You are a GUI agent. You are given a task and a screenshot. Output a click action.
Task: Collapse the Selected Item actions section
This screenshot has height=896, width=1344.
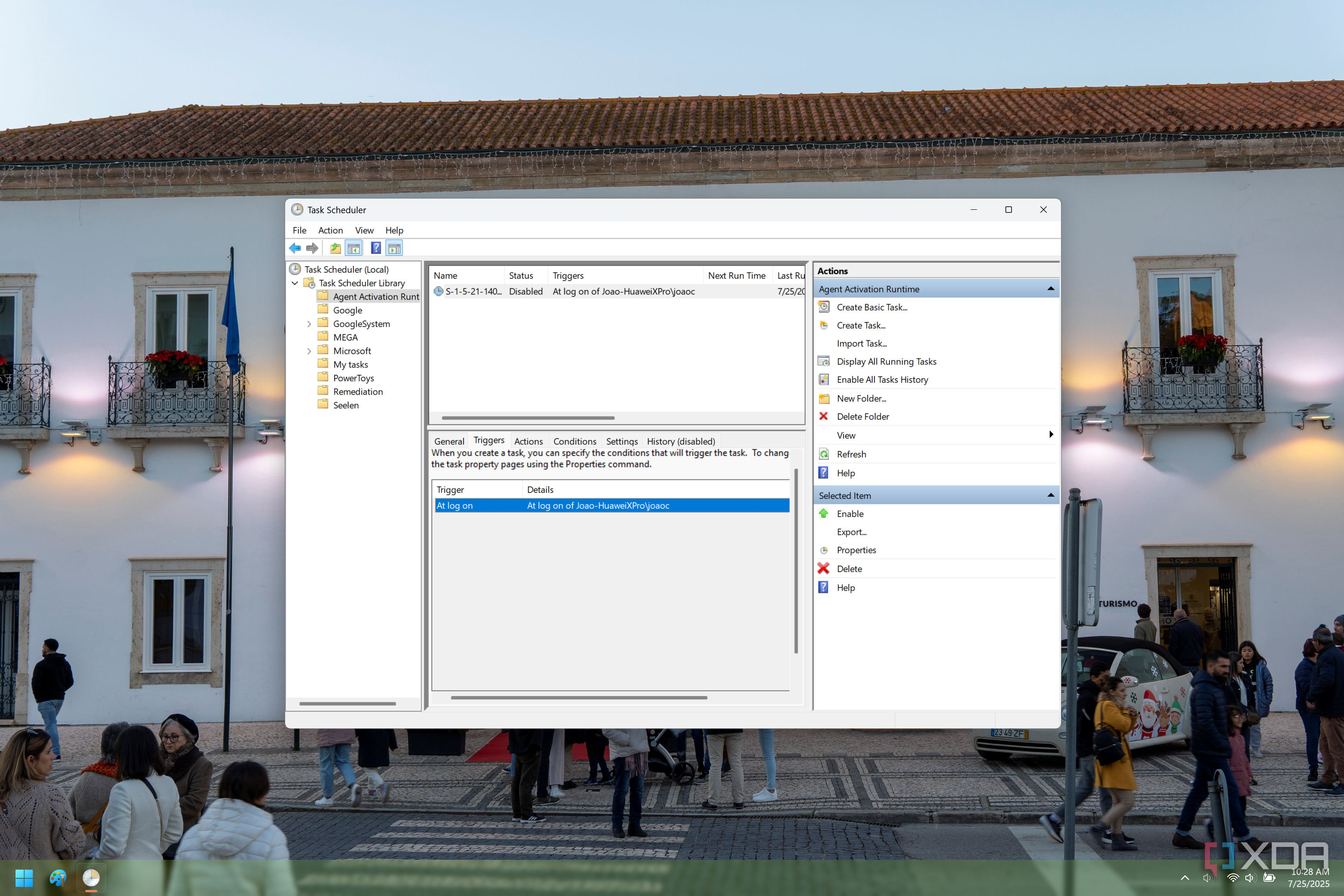pos(1051,495)
